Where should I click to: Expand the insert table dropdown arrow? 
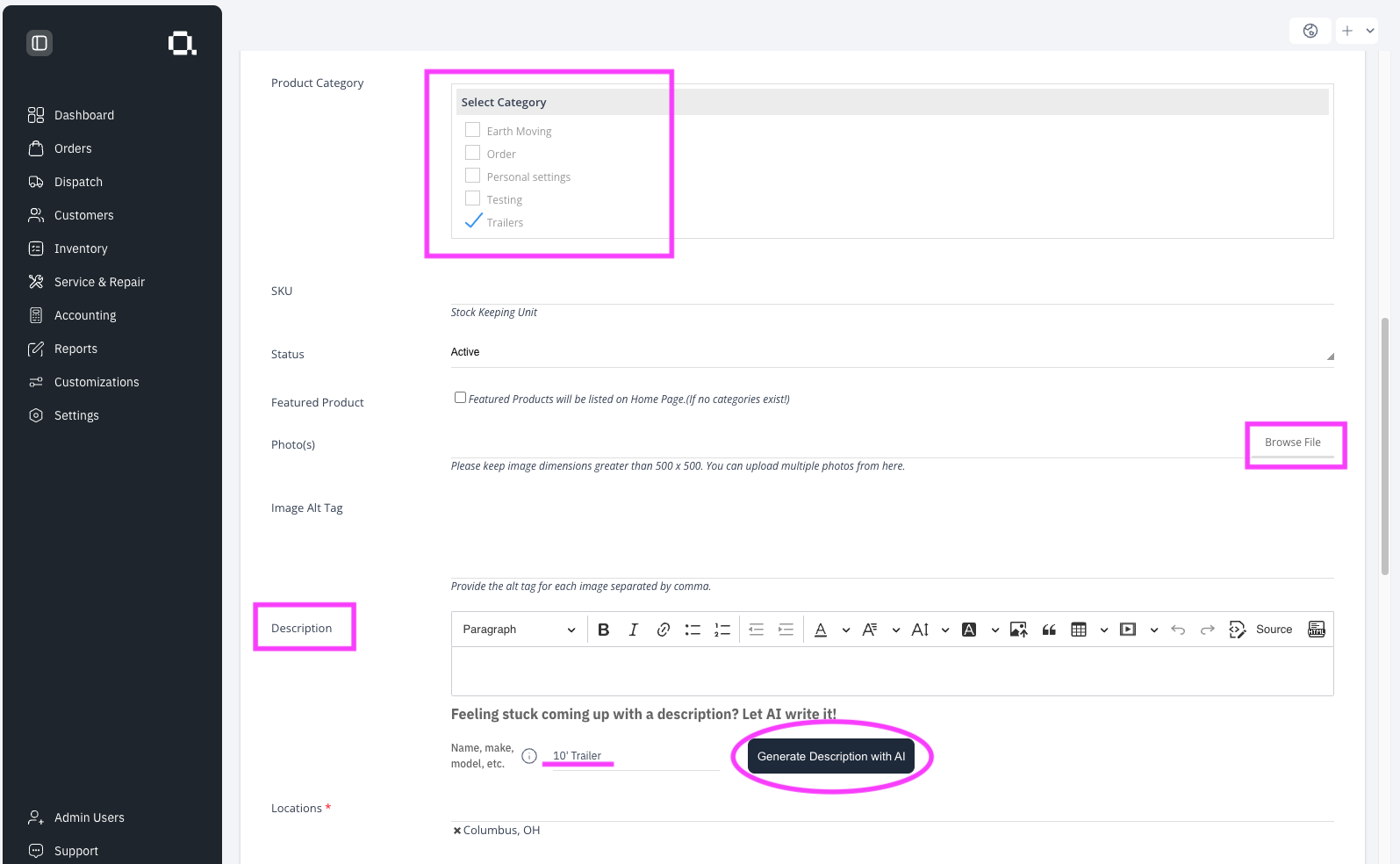(x=1104, y=630)
